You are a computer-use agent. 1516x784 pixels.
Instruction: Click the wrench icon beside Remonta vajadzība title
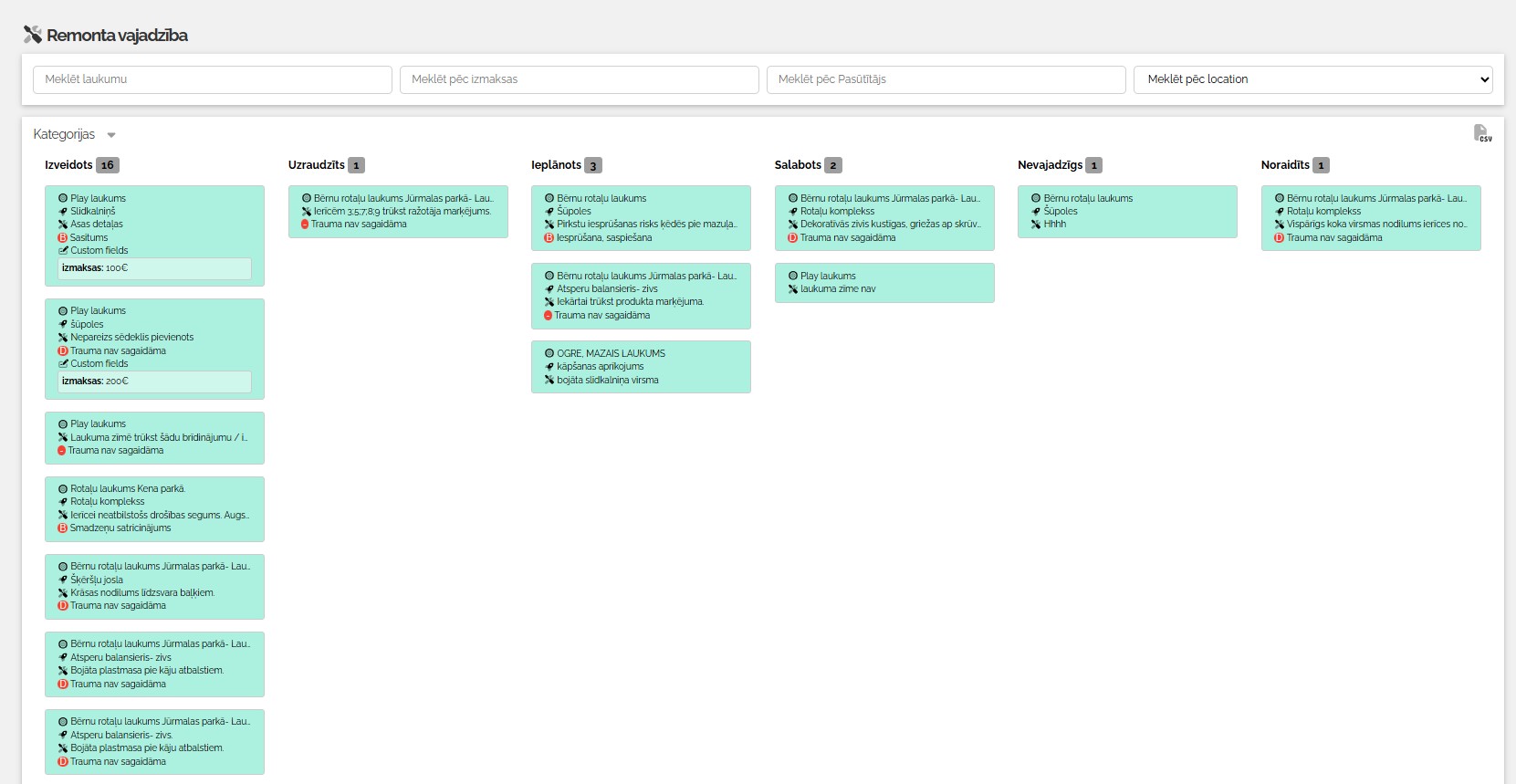pyautogui.click(x=33, y=36)
